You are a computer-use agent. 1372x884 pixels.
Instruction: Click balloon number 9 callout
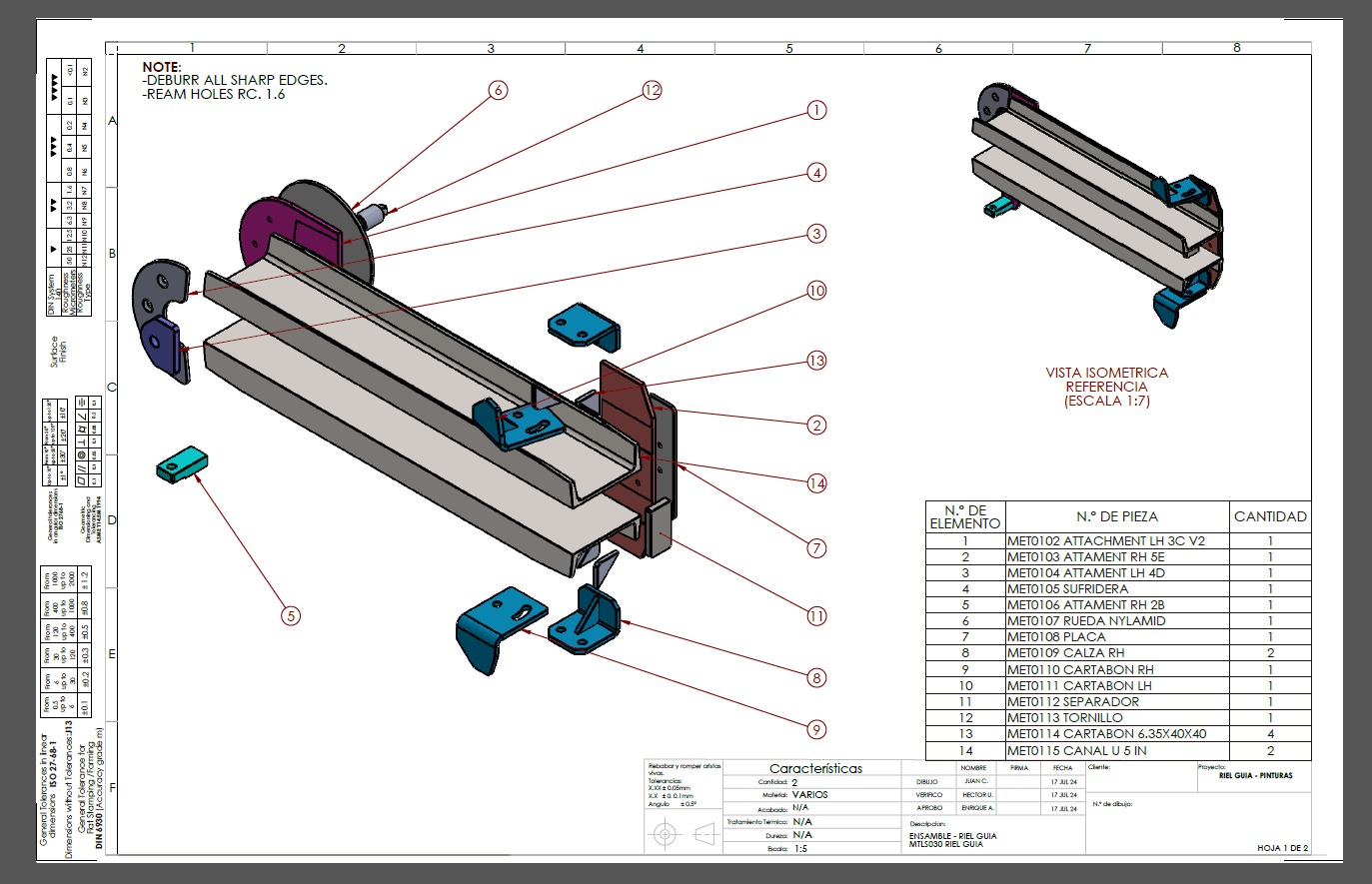click(x=816, y=729)
